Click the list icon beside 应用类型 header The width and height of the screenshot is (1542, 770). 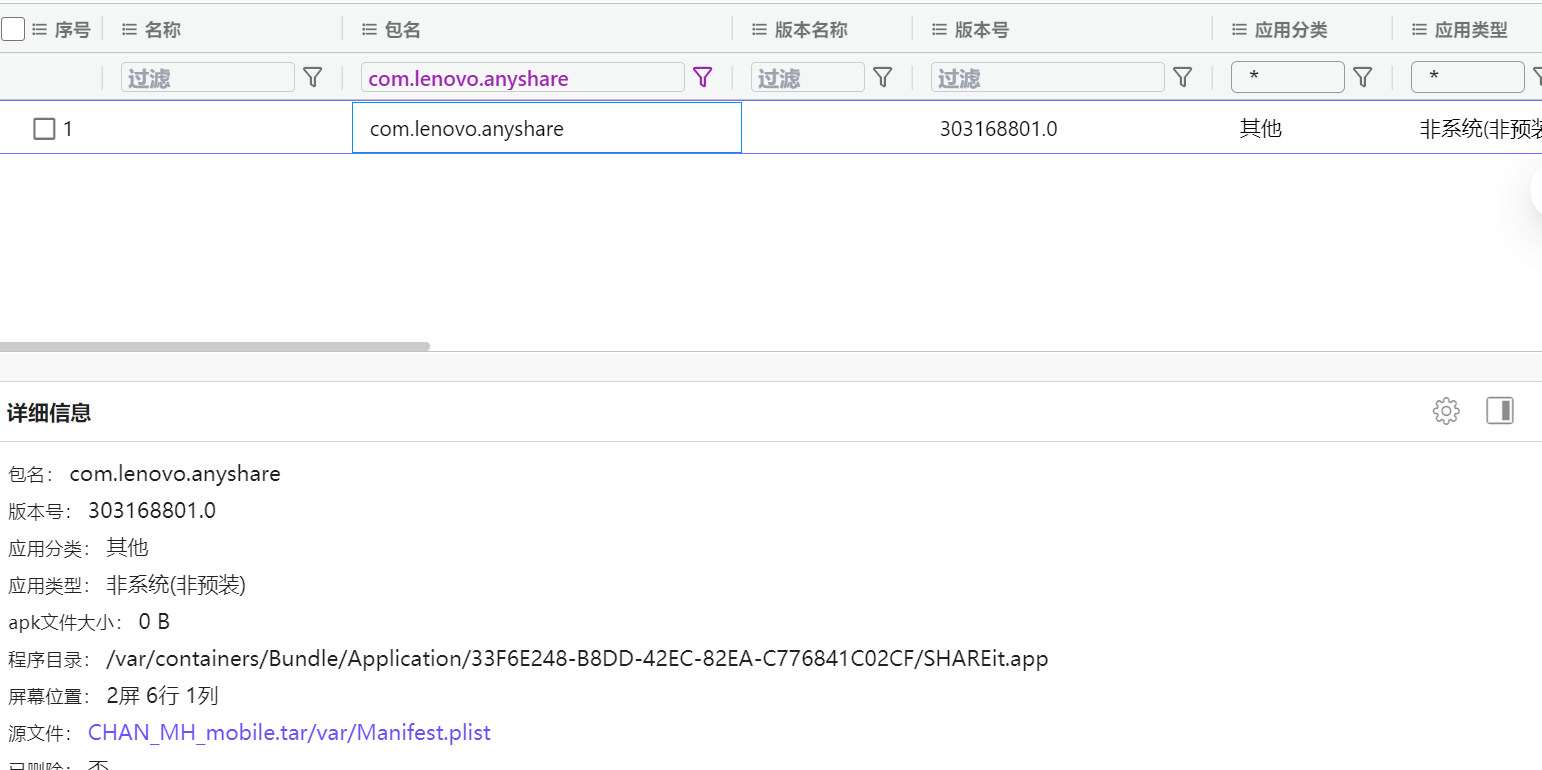[1419, 30]
